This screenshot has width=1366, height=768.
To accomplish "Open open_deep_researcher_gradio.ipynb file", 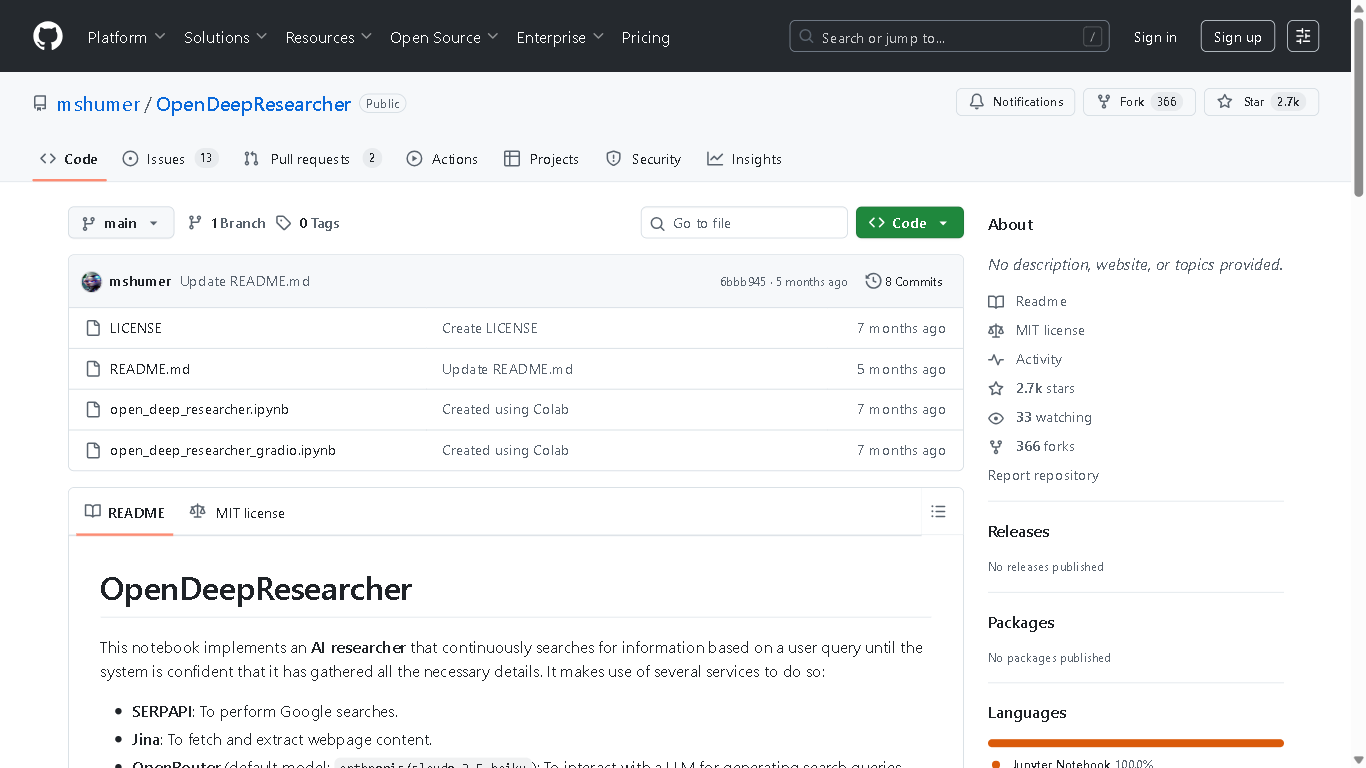I will [x=223, y=450].
